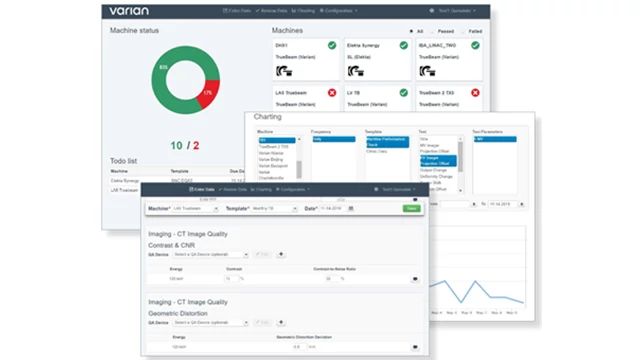Open the user account menu in dashboard navbar

coord(457,11)
